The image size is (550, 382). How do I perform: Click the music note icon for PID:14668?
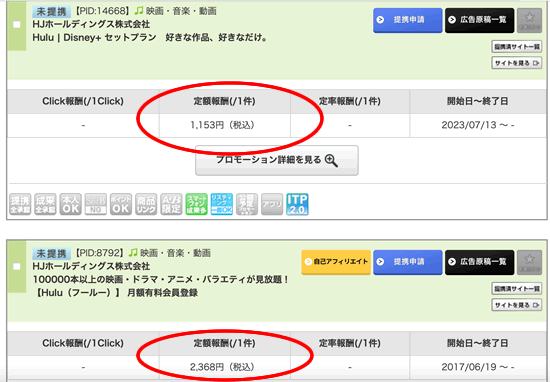point(139,11)
